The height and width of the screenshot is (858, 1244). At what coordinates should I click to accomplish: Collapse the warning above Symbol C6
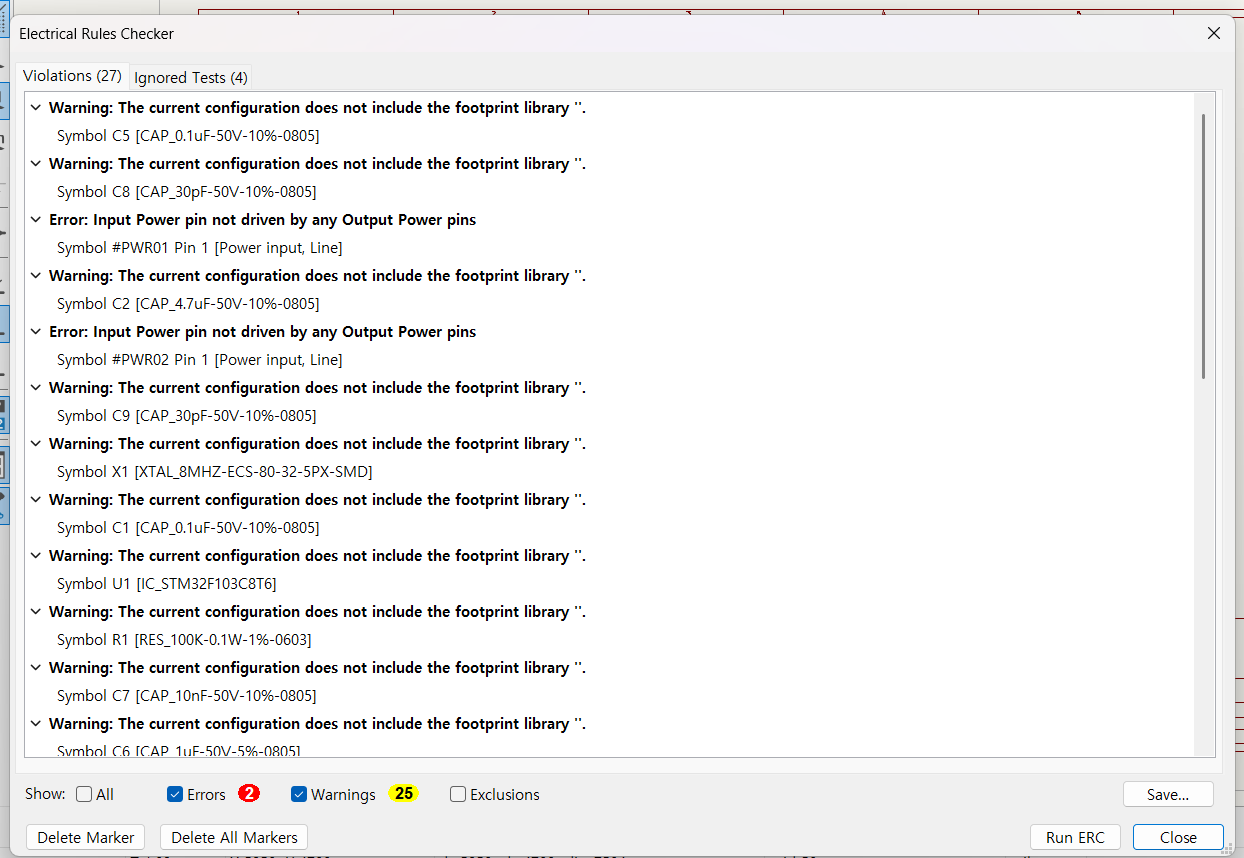36,724
